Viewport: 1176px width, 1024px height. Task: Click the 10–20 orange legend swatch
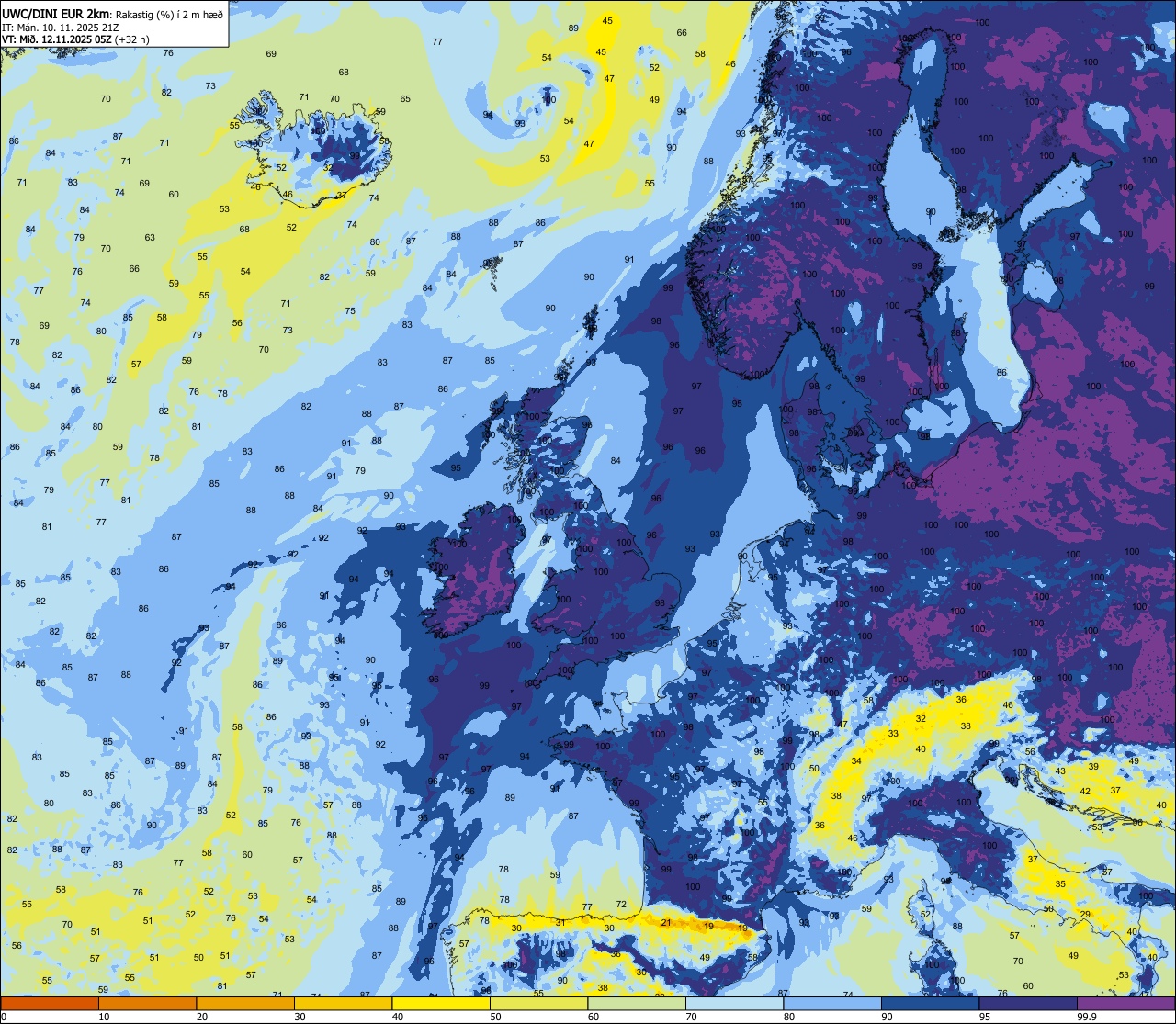coord(148,1004)
